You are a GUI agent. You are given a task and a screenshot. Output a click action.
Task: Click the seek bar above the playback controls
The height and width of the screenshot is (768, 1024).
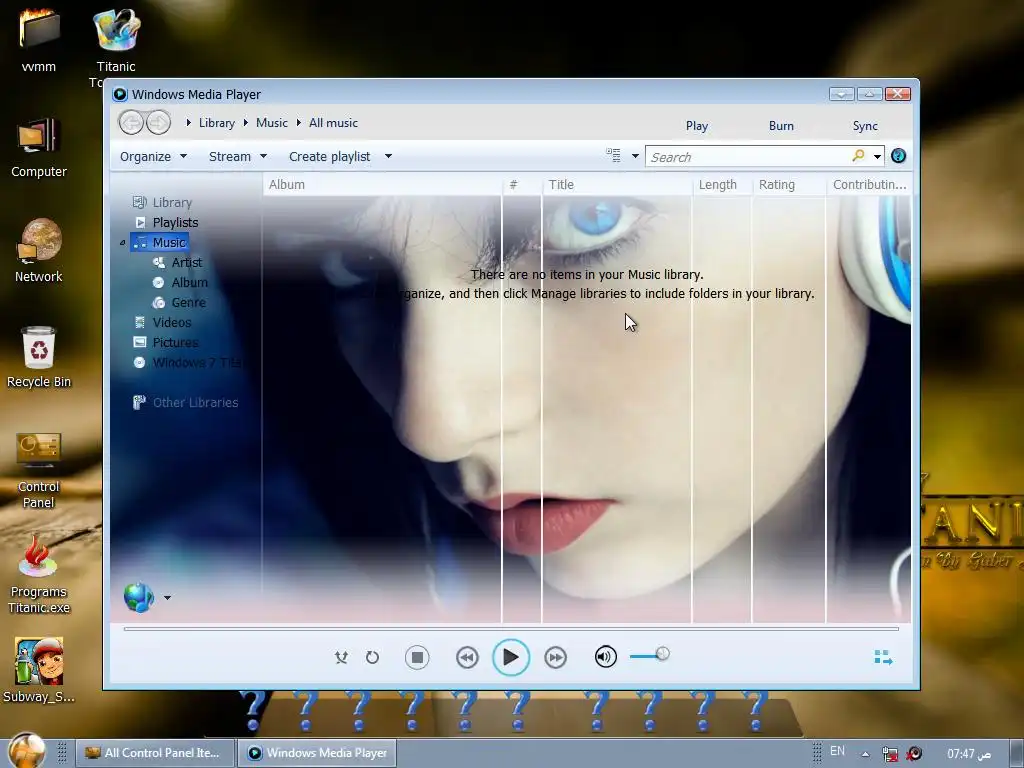[x=511, y=629]
